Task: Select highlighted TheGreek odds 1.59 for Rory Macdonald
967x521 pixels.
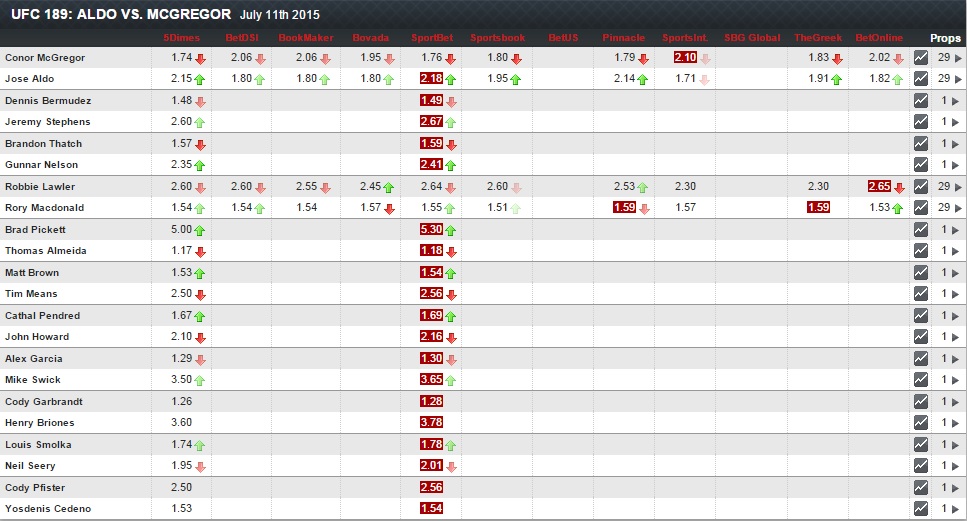Action: click(x=818, y=207)
